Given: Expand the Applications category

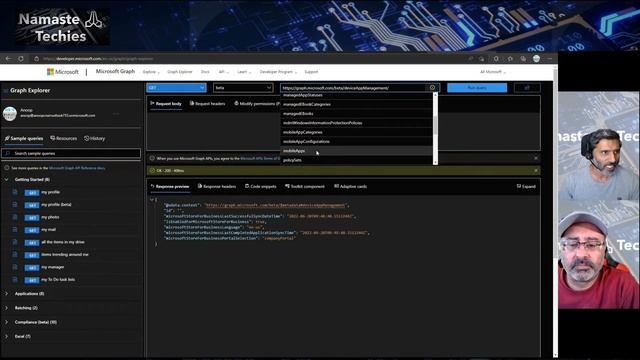Looking at the screenshot, I should click(x=6, y=294).
